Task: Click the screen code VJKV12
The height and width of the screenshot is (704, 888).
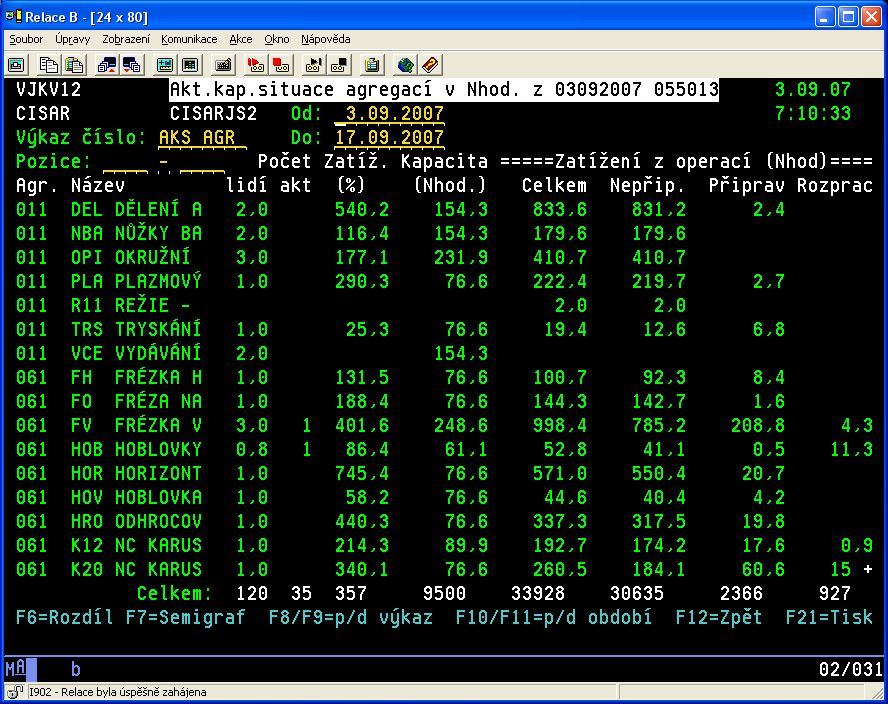Action: coord(48,89)
